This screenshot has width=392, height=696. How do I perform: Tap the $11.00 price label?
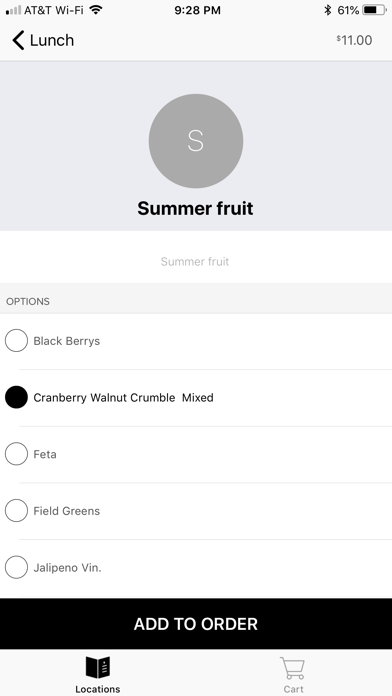[x=354, y=40]
